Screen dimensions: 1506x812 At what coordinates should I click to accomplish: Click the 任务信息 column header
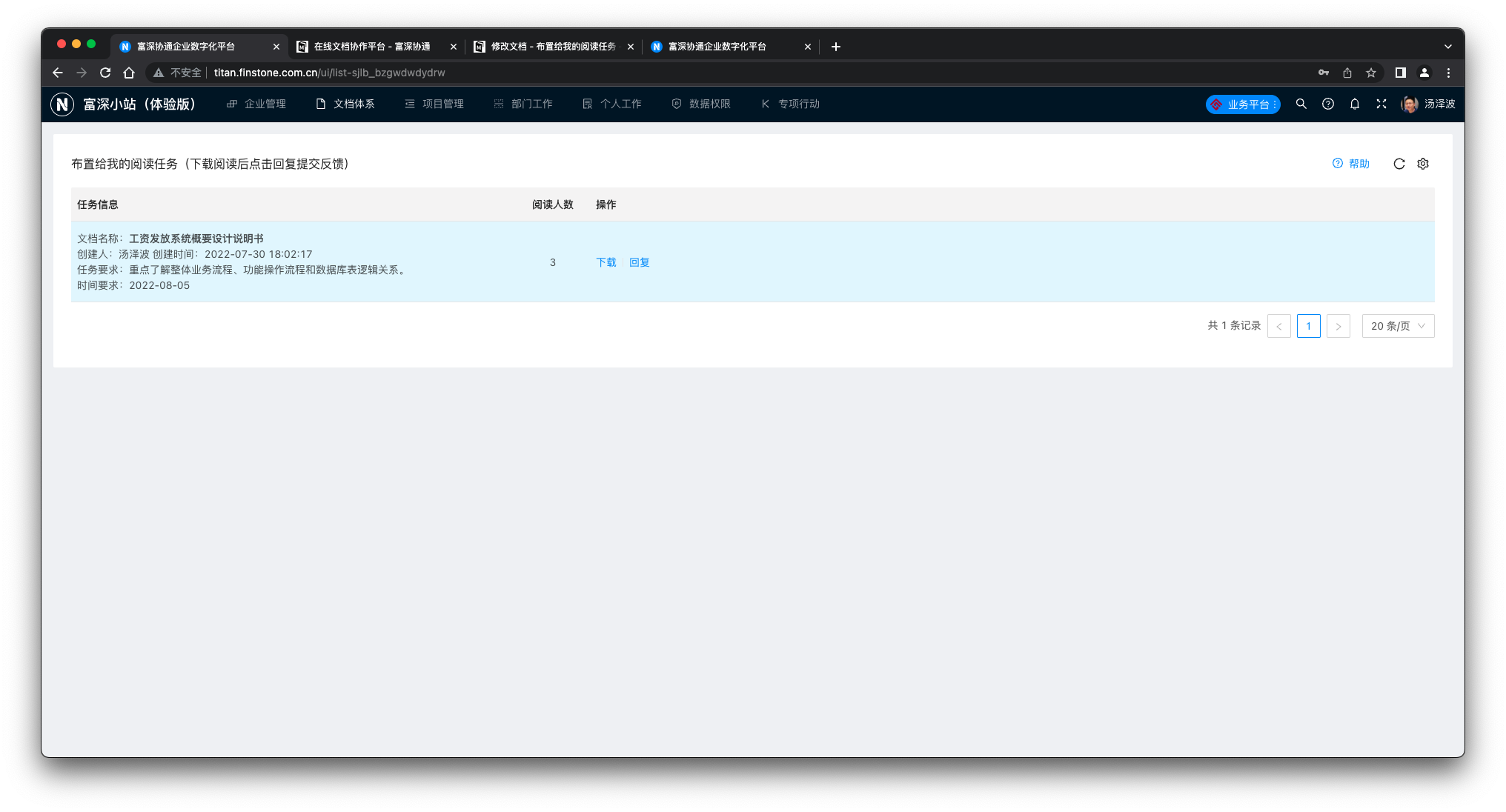pyautogui.click(x=97, y=204)
